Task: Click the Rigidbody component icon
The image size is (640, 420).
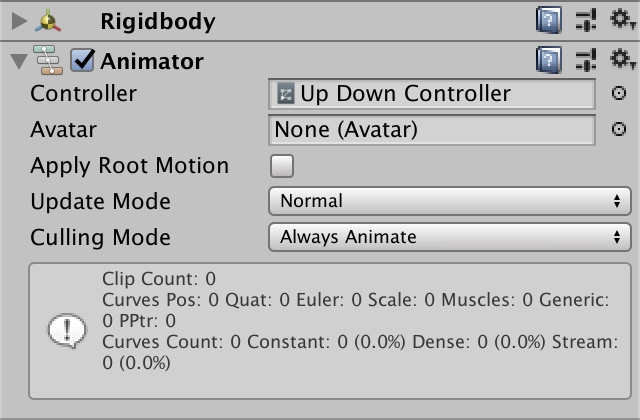Action: pyautogui.click(x=48, y=20)
